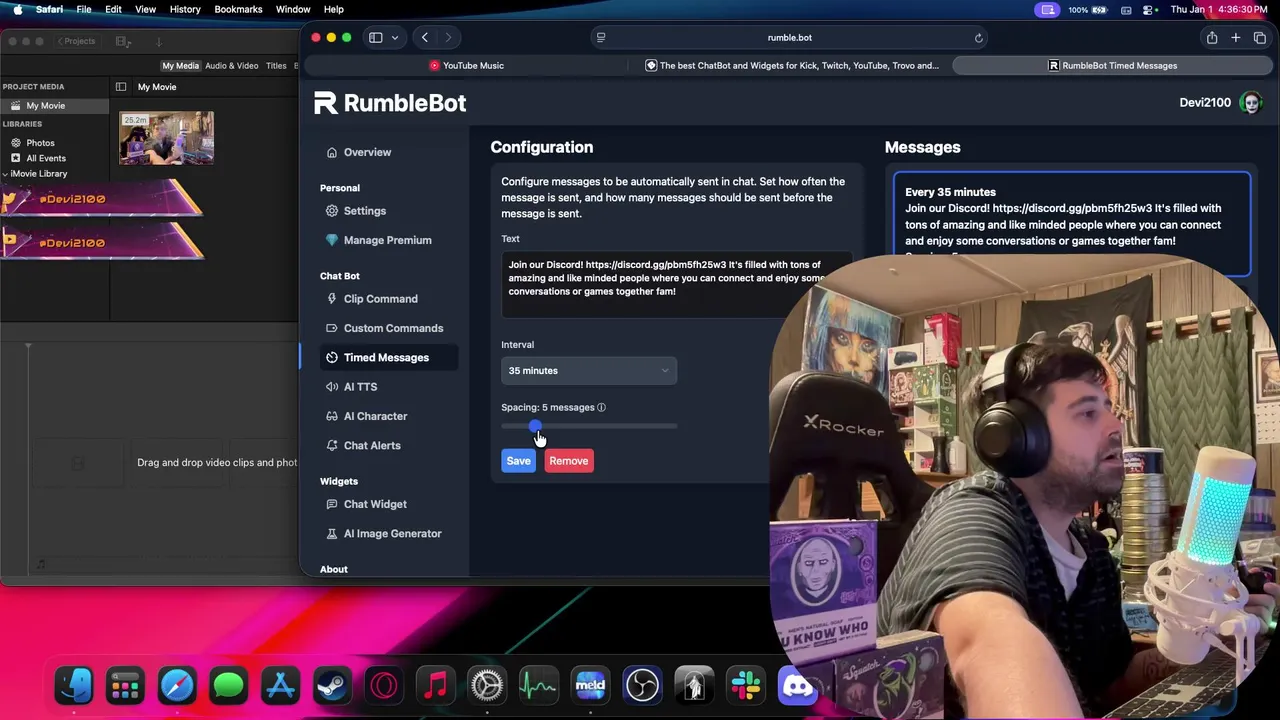Open the iMovie Titles tab

coord(276,66)
